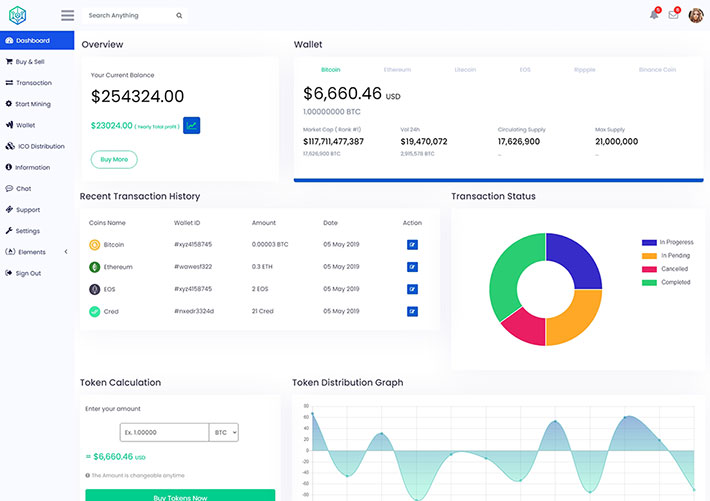This screenshot has height=501, width=710.
Task: Open the notifications bell icon
Action: click(x=654, y=15)
